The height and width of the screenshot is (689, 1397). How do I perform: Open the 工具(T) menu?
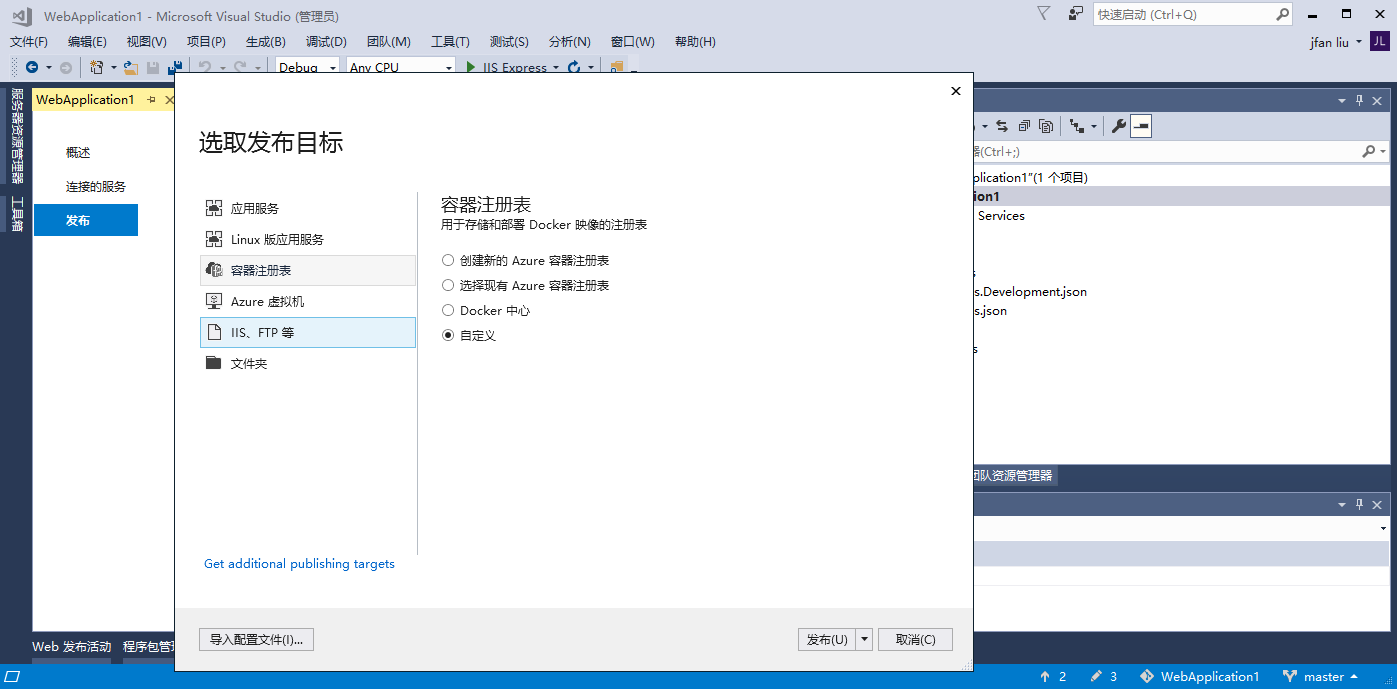(x=450, y=42)
